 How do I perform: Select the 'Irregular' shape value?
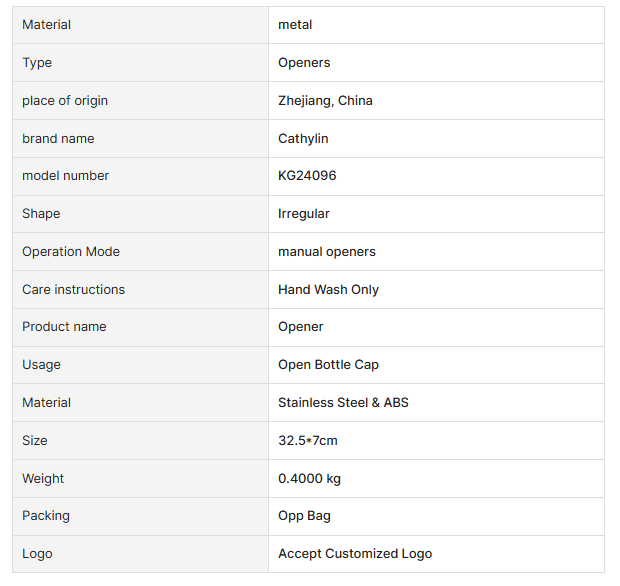(x=304, y=214)
